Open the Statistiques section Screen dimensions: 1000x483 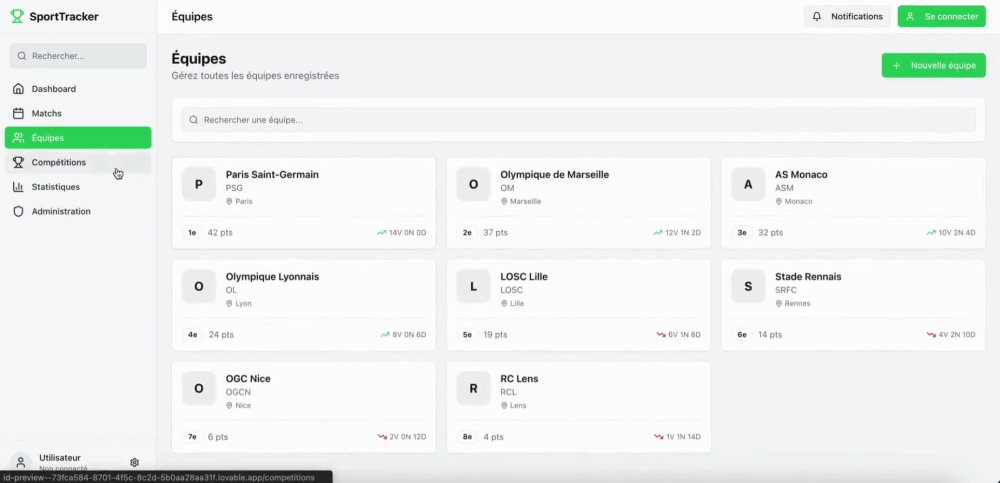coord(78,186)
